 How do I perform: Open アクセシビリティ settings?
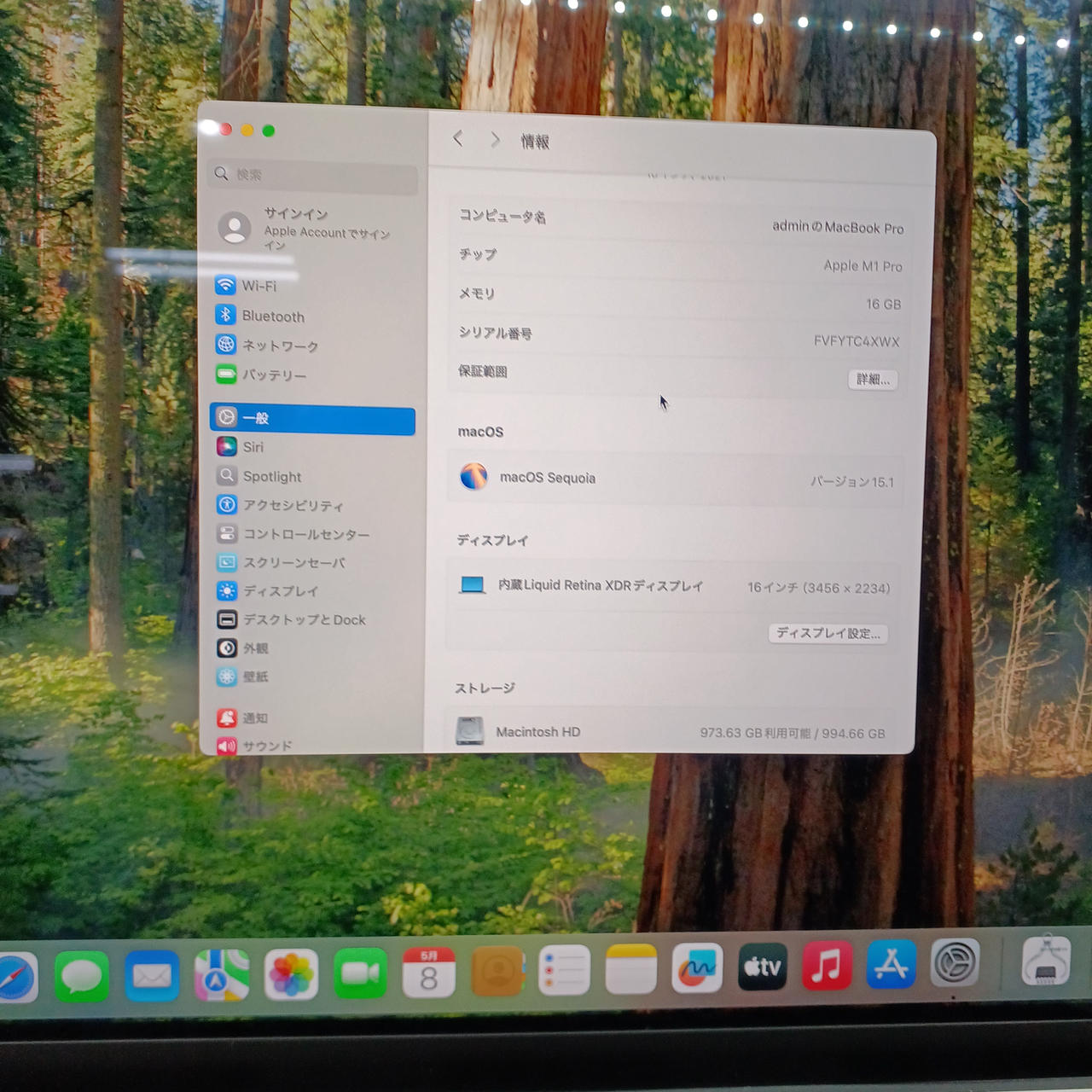(x=293, y=505)
